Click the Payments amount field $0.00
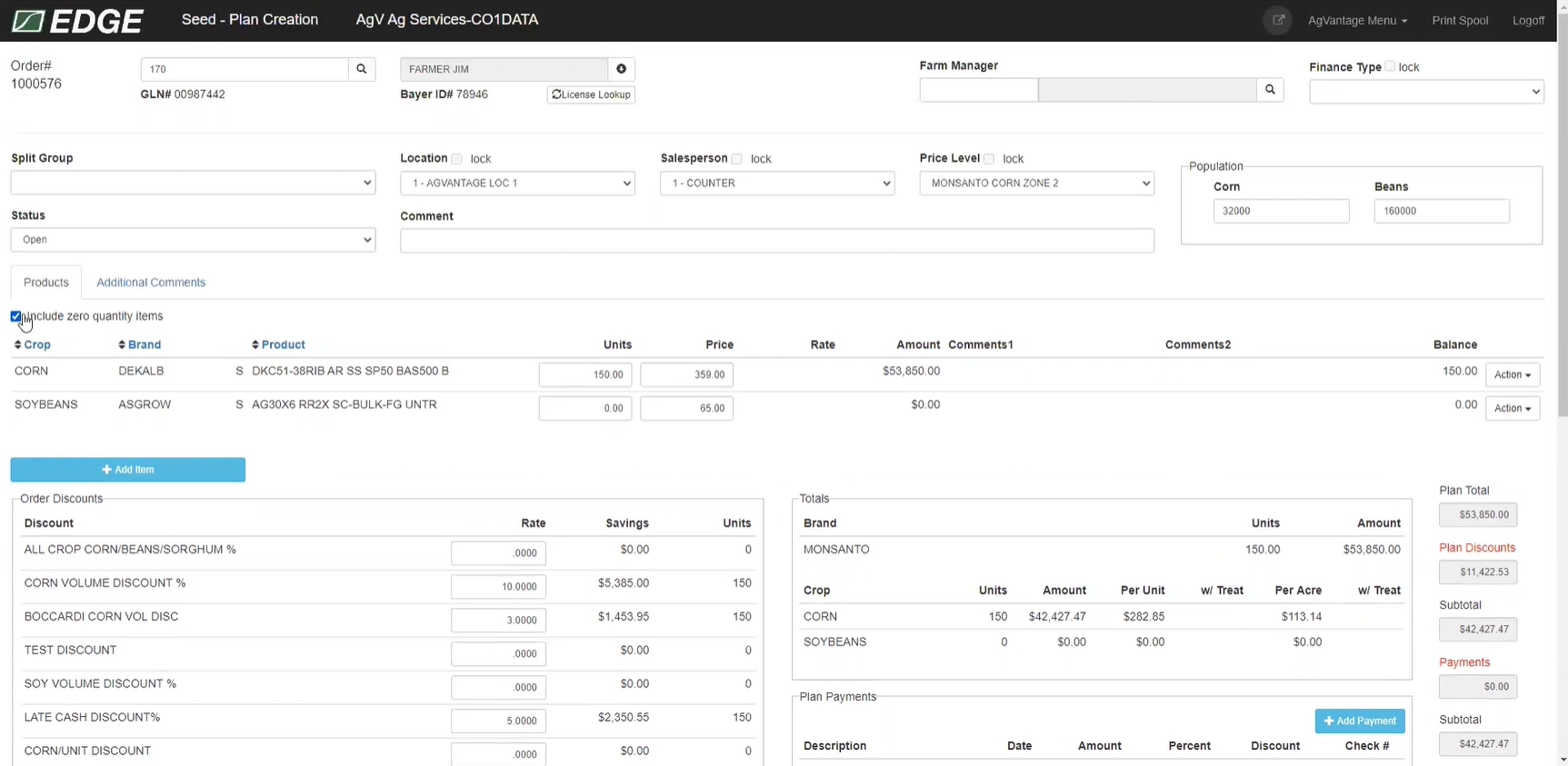The height and width of the screenshot is (766, 1568). [1478, 686]
